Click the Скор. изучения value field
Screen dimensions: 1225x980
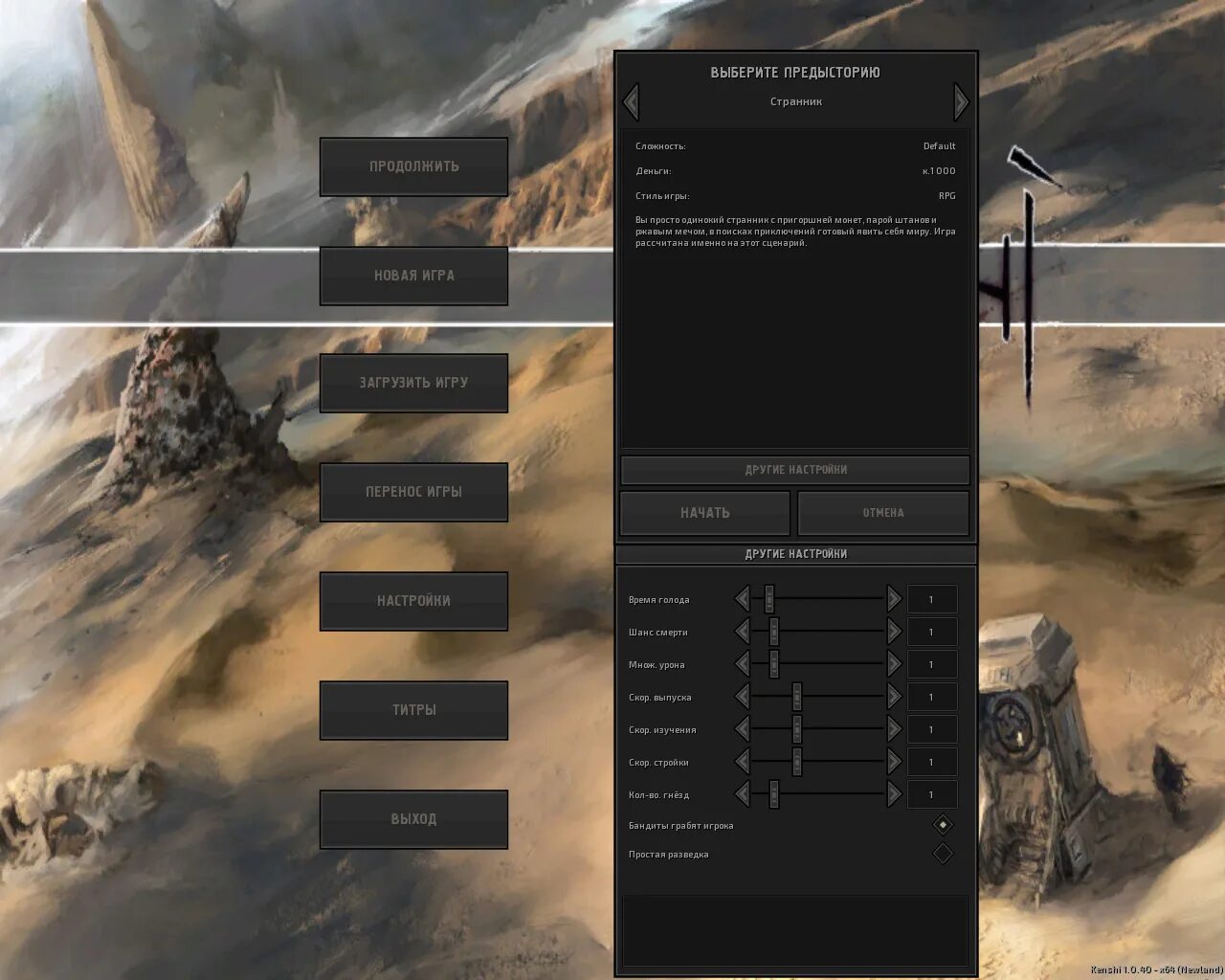point(932,729)
